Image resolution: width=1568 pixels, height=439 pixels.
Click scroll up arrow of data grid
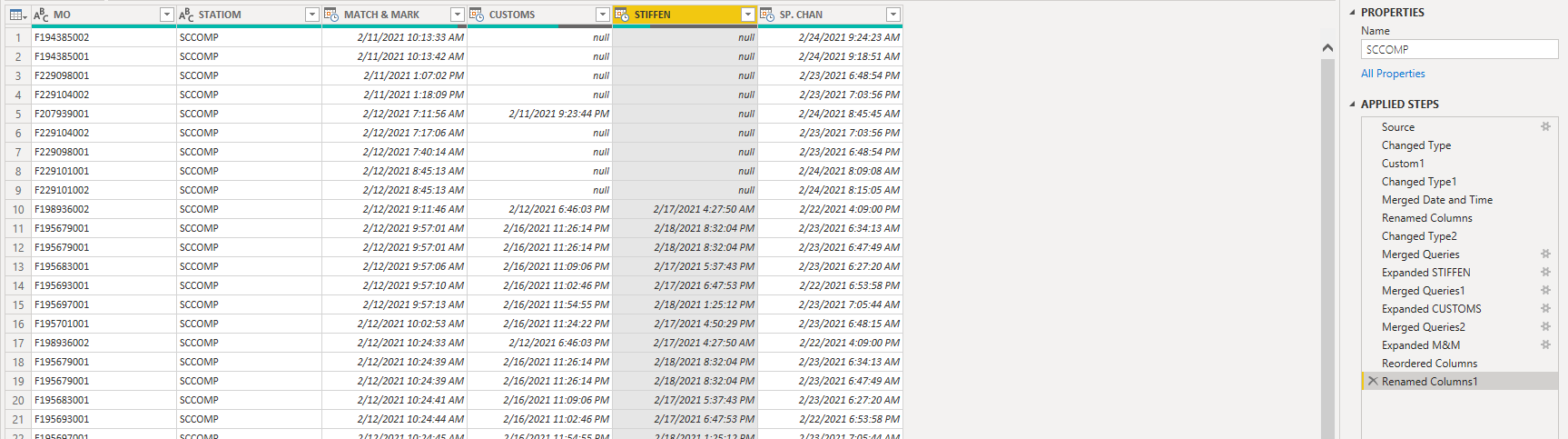pos(1327,48)
